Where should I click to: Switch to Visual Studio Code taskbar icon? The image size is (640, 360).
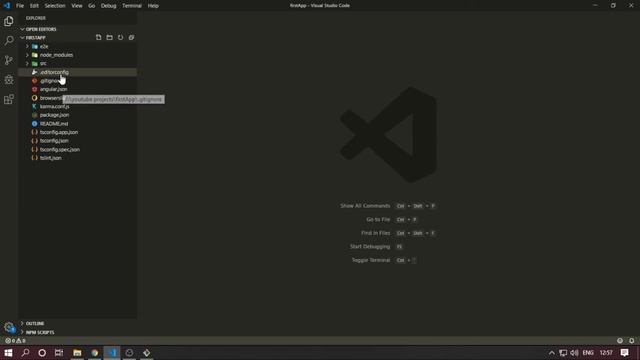[112, 353]
